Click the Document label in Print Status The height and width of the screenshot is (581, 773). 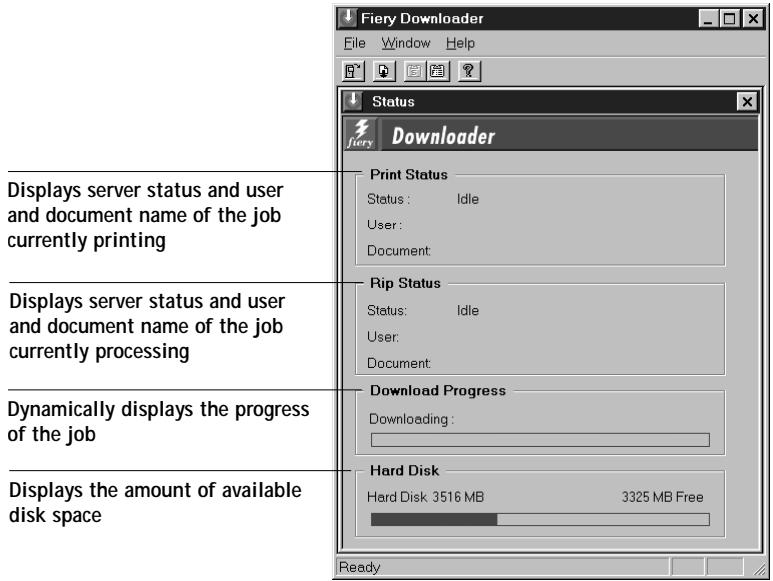click(x=399, y=251)
